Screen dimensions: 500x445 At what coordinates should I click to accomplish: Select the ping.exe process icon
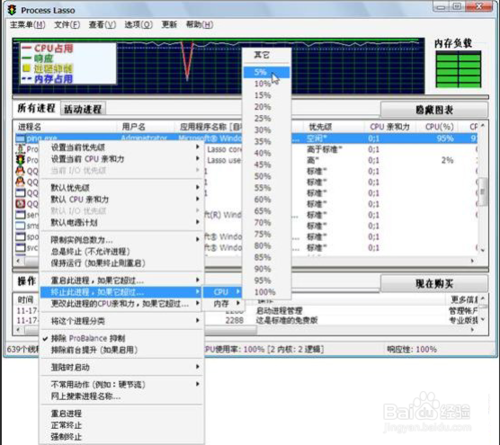click(x=20, y=138)
